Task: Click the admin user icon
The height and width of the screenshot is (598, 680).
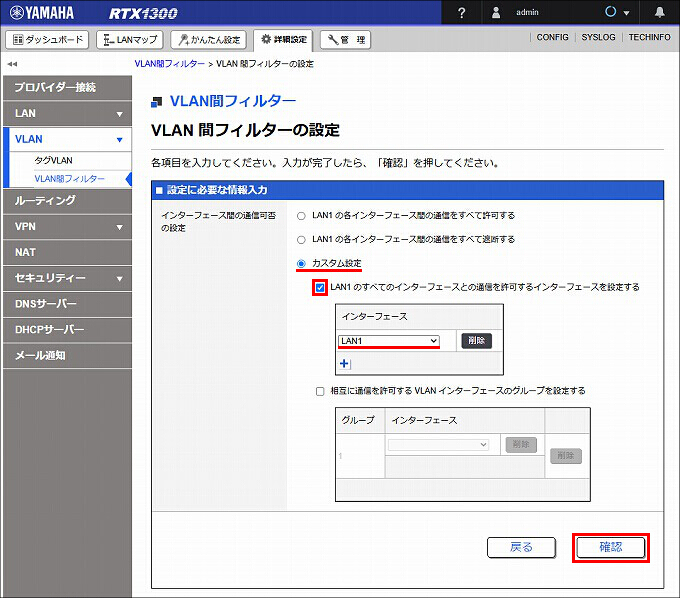Action: click(x=496, y=13)
